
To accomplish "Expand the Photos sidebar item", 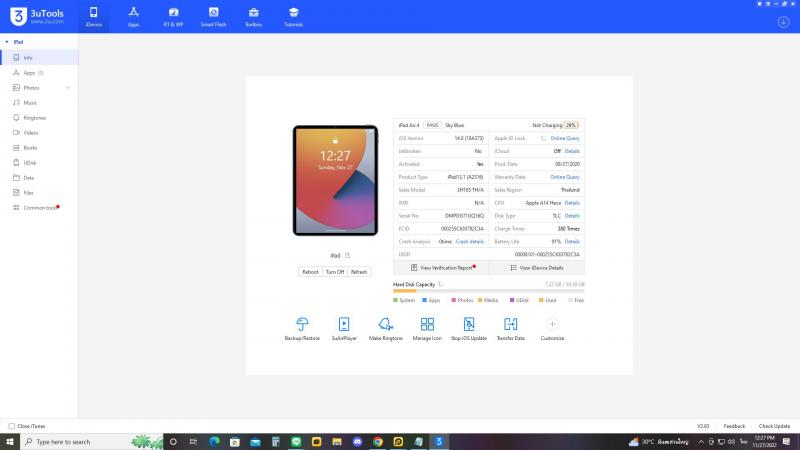I will [x=68, y=88].
